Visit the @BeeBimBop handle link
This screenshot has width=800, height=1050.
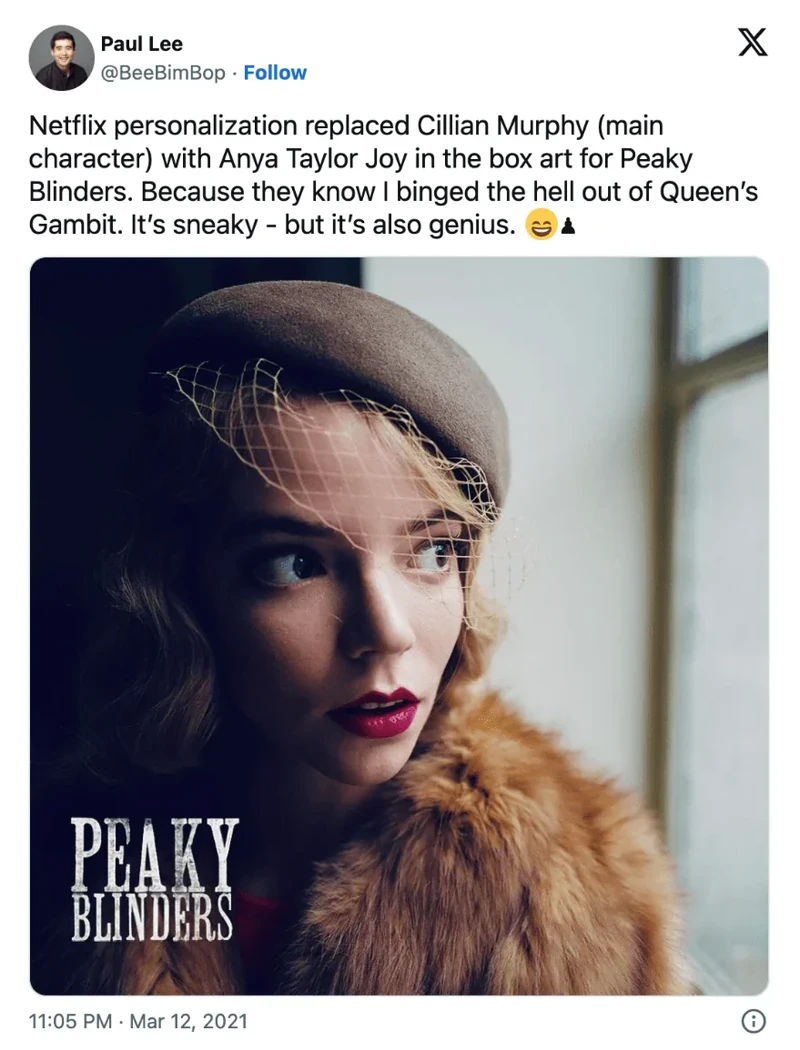[163, 72]
